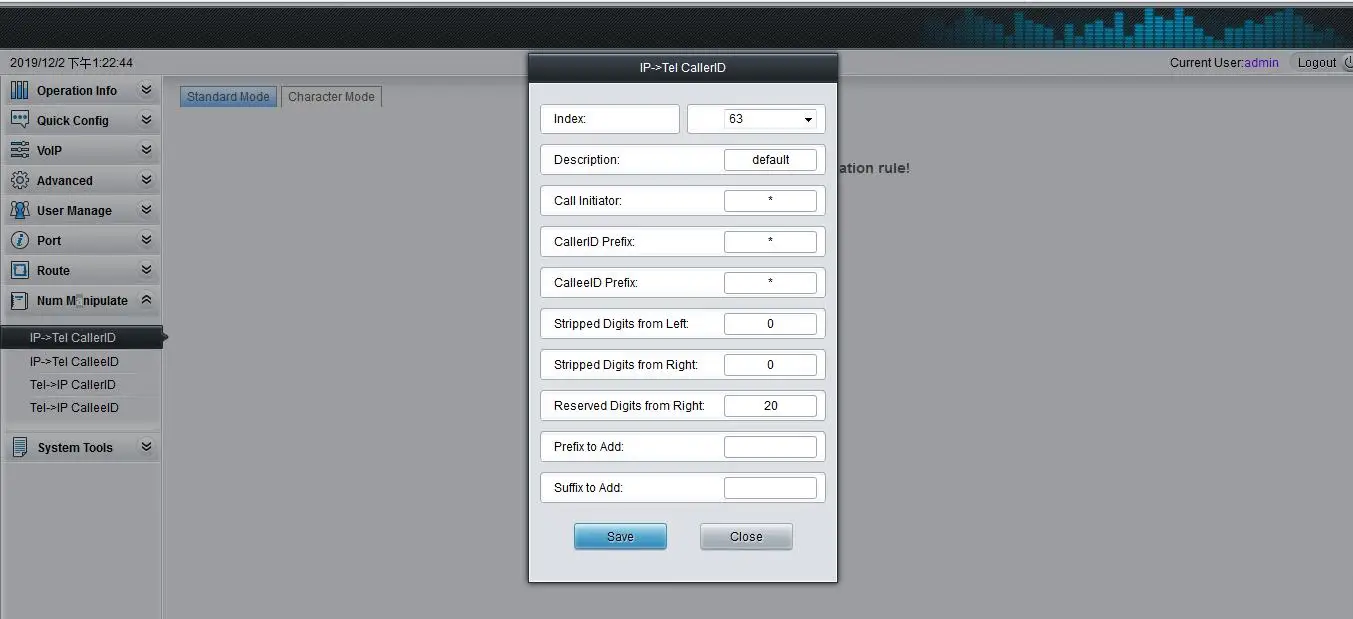Click the Quick Config chat icon
Image resolution: width=1353 pixels, height=619 pixels.
click(x=19, y=120)
